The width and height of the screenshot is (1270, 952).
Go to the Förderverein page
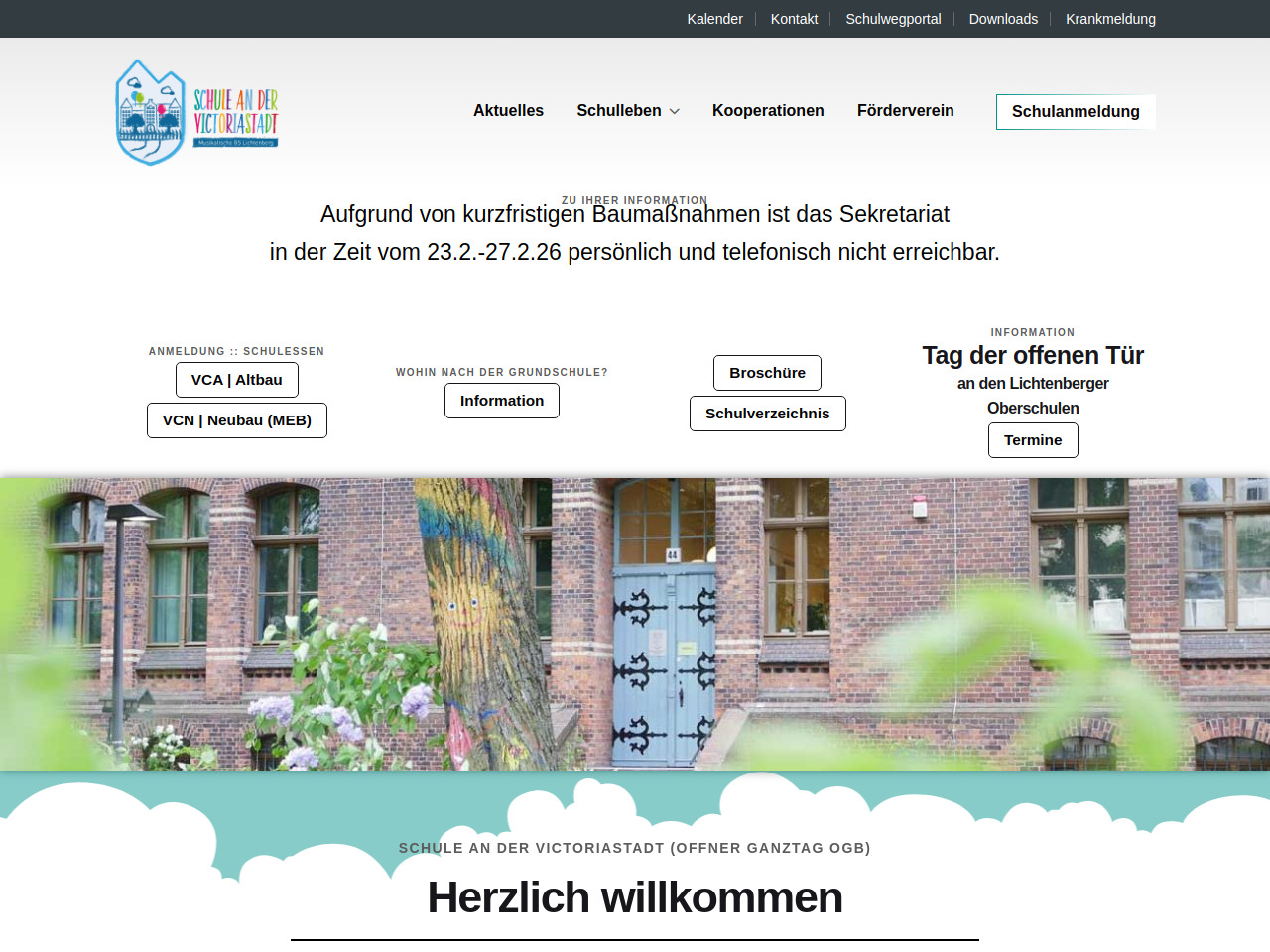coord(905,111)
